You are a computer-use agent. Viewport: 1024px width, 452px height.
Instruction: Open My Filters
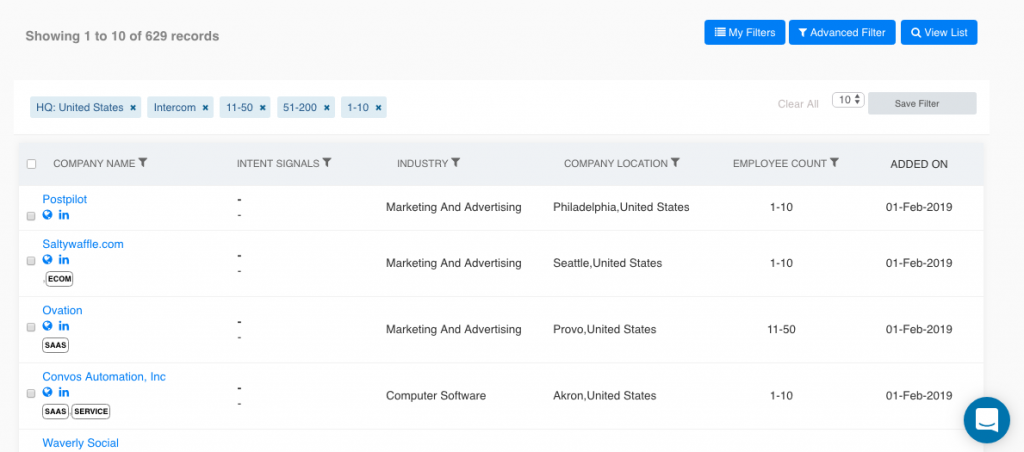coord(744,32)
